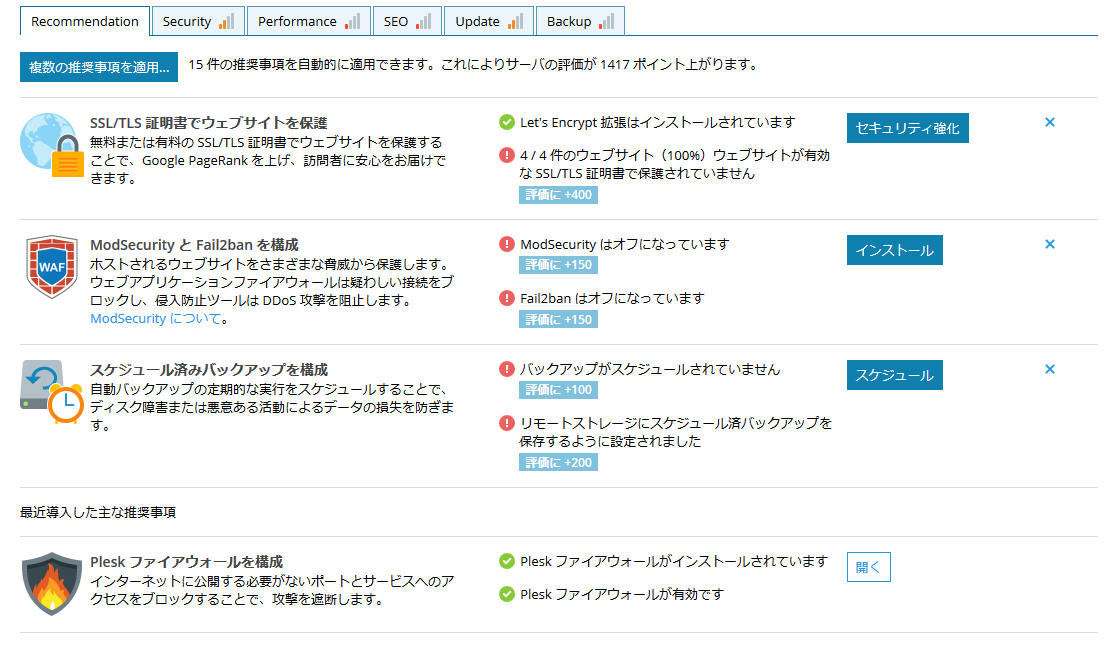The width and height of the screenshot is (1118, 667).
Task: Dismiss the scheduled backup recommendation
Action: pyautogui.click(x=1050, y=369)
